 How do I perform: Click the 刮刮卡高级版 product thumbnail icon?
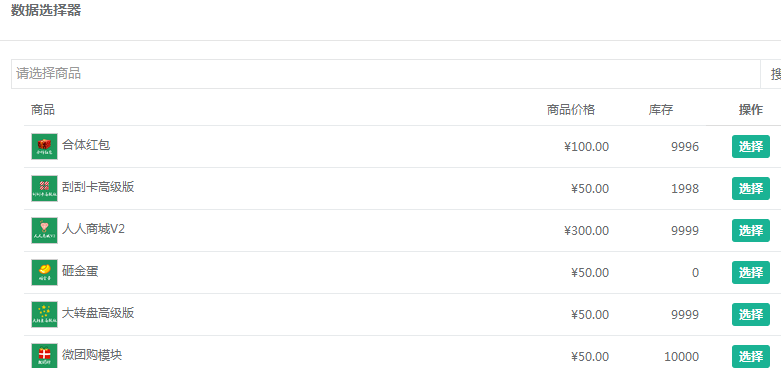pos(44,188)
